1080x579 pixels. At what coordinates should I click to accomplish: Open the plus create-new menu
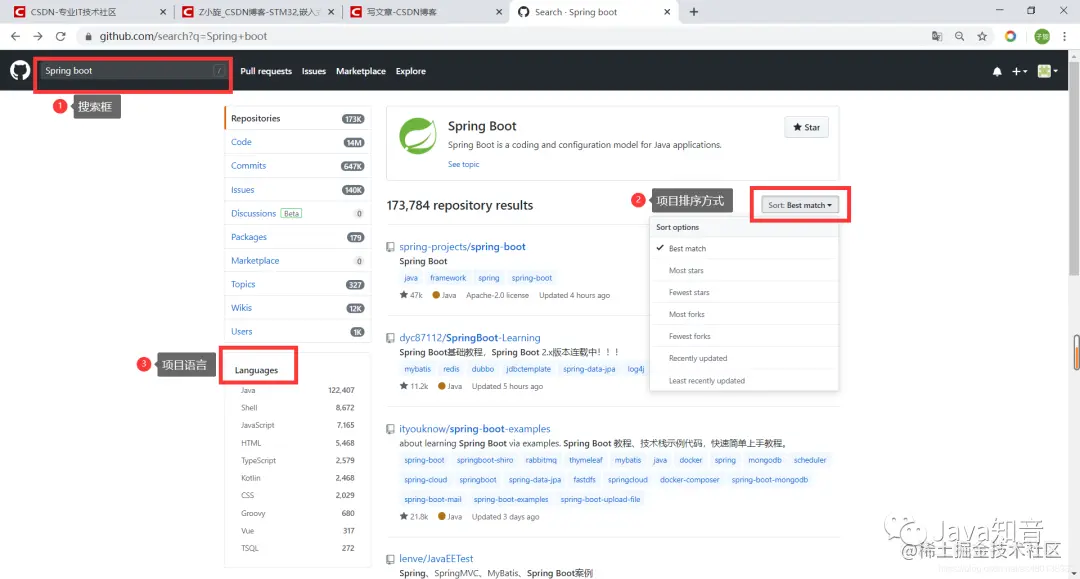(x=1019, y=71)
